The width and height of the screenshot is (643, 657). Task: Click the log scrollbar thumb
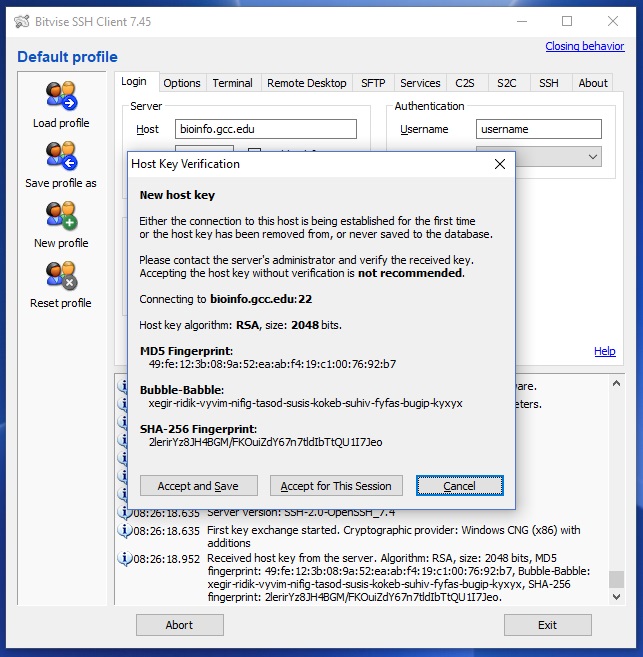pos(616,579)
